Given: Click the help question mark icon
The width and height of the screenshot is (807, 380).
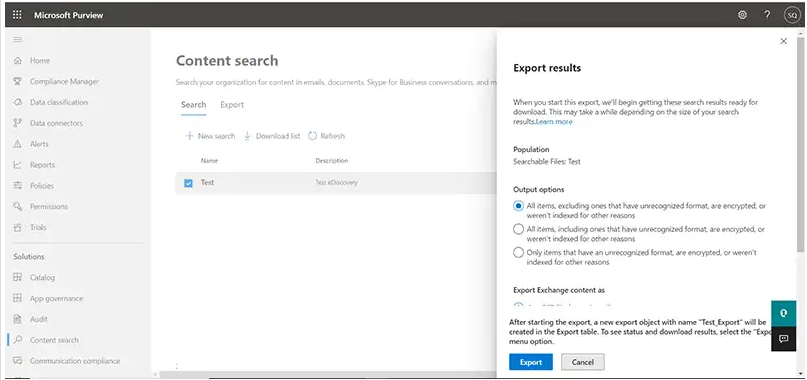Looking at the screenshot, I should pos(767,15).
